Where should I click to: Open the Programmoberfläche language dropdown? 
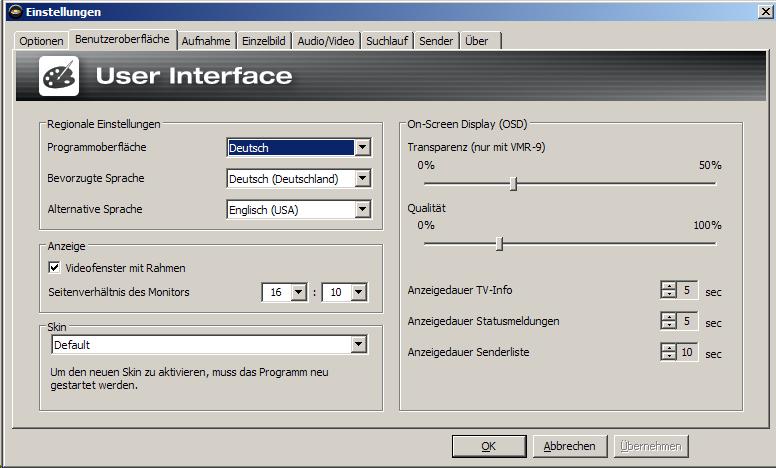pyautogui.click(x=362, y=148)
